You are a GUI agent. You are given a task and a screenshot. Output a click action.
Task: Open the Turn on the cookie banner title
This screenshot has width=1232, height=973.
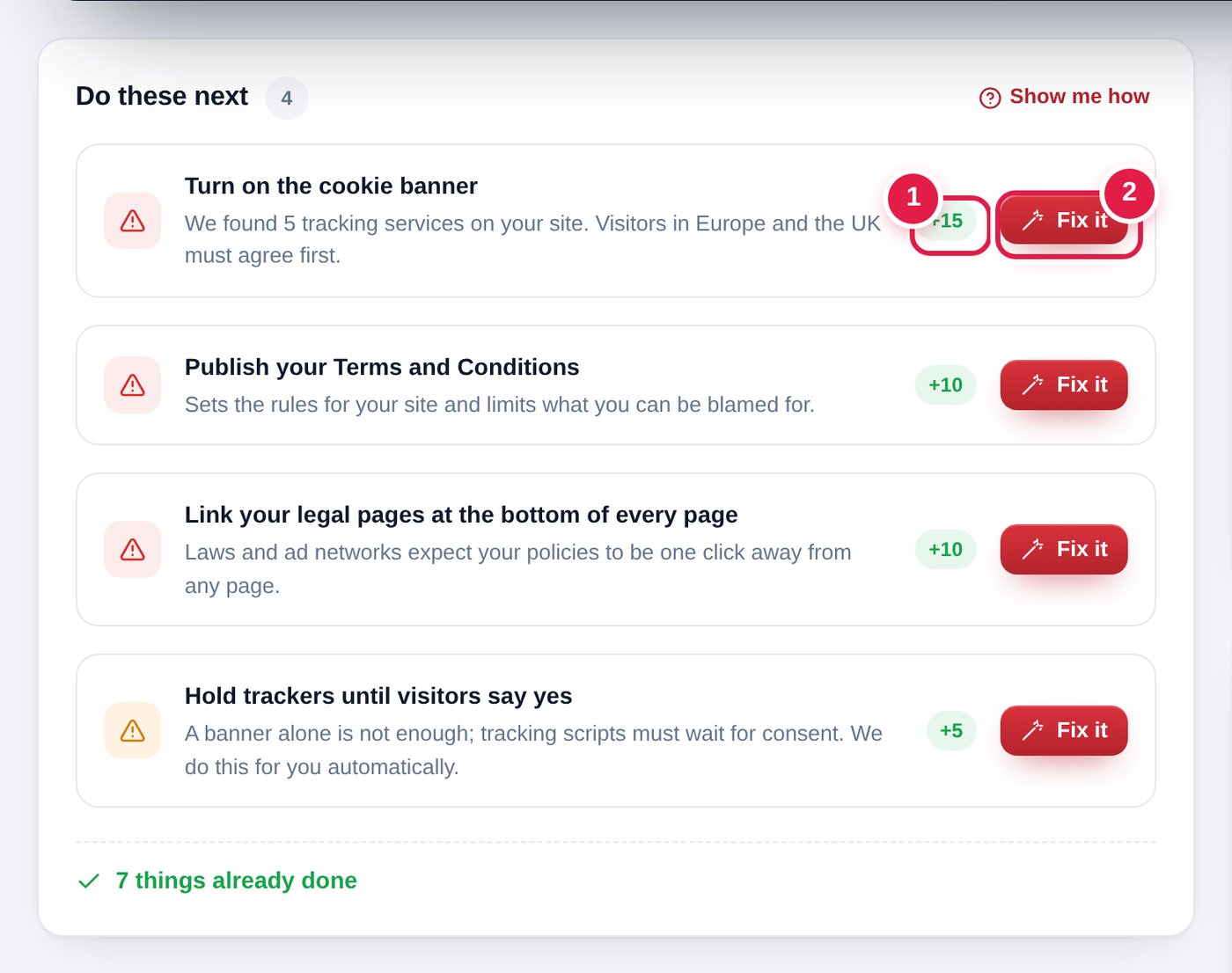pyautogui.click(x=331, y=186)
